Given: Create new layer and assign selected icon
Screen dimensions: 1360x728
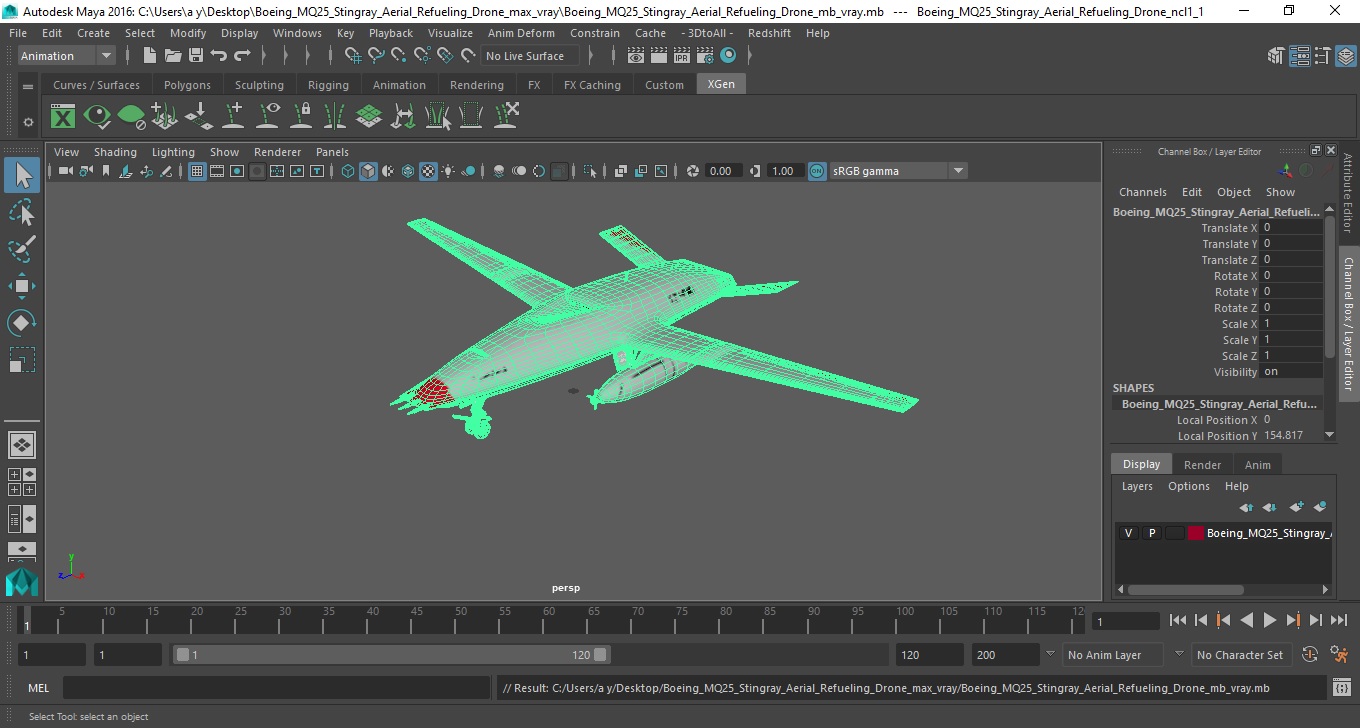Looking at the screenshot, I should (x=1320, y=507).
